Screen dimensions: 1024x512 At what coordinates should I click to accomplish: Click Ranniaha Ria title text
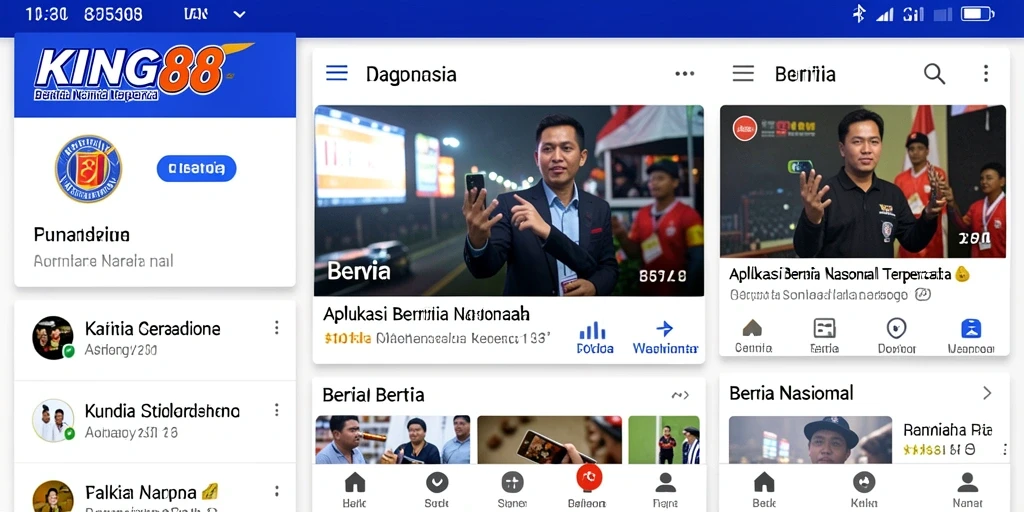(x=948, y=430)
